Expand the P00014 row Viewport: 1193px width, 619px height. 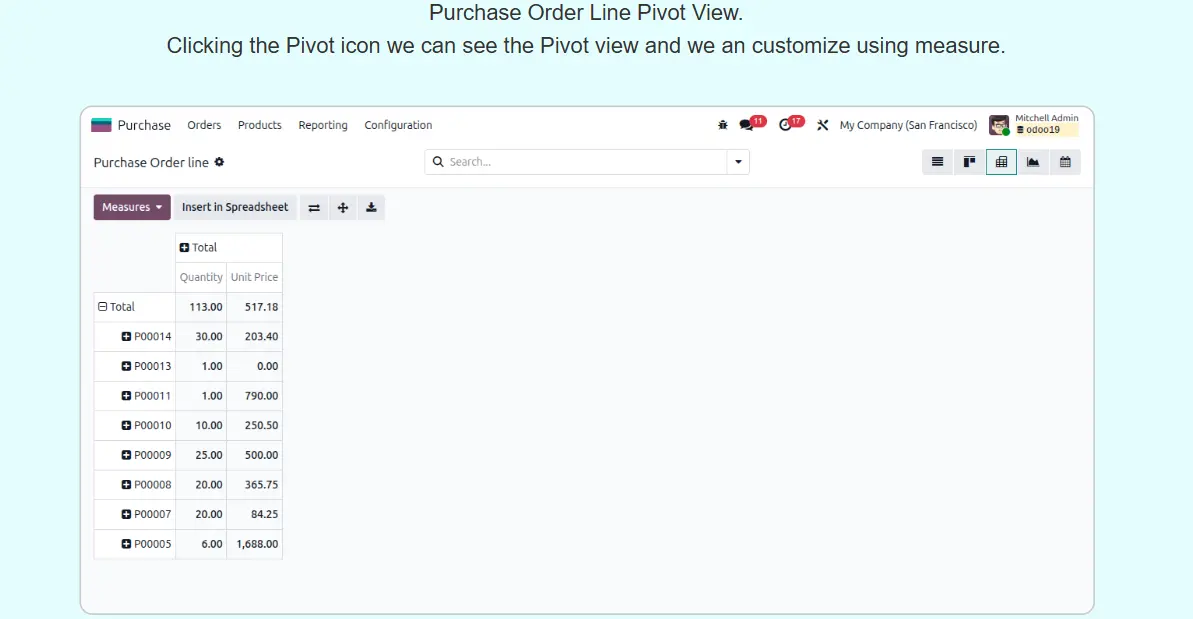click(127, 337)
